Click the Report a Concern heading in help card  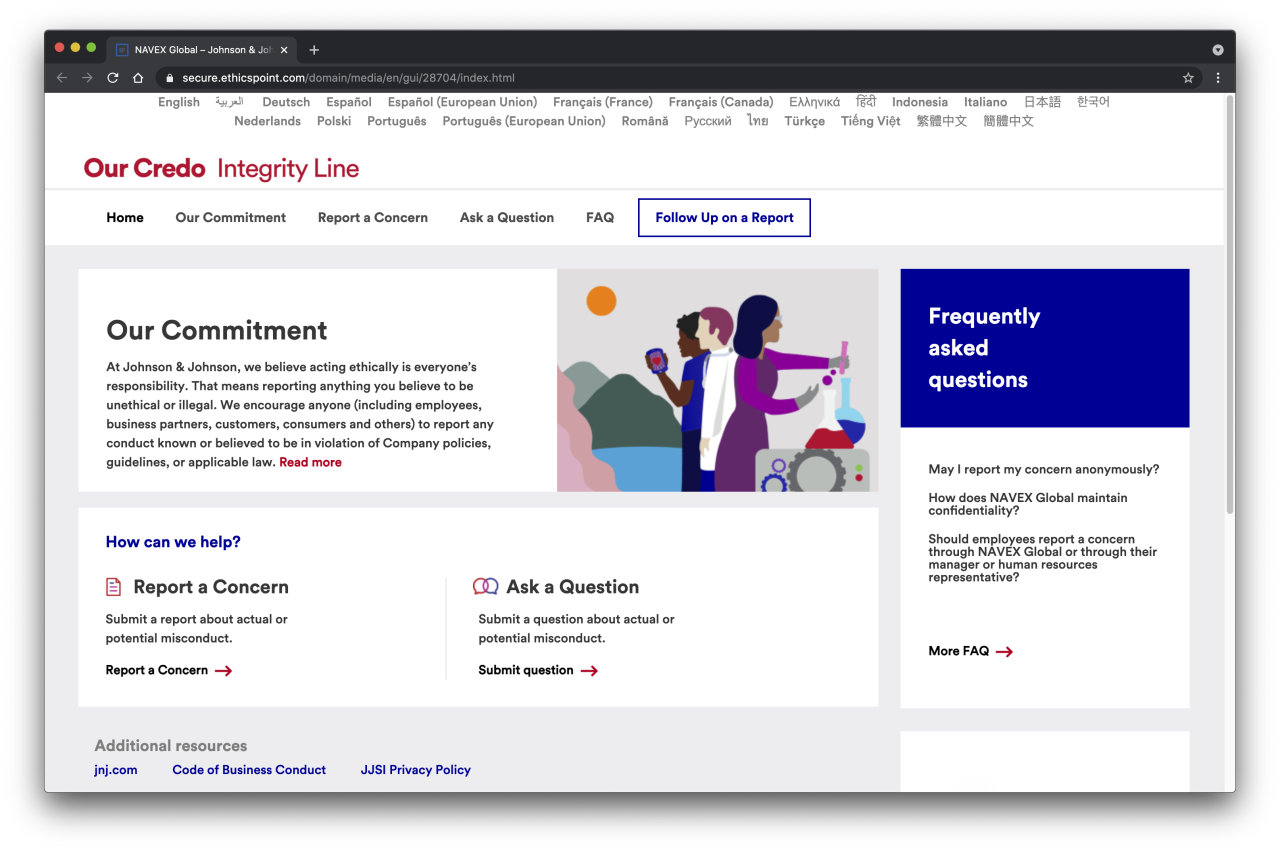[211, 587]
